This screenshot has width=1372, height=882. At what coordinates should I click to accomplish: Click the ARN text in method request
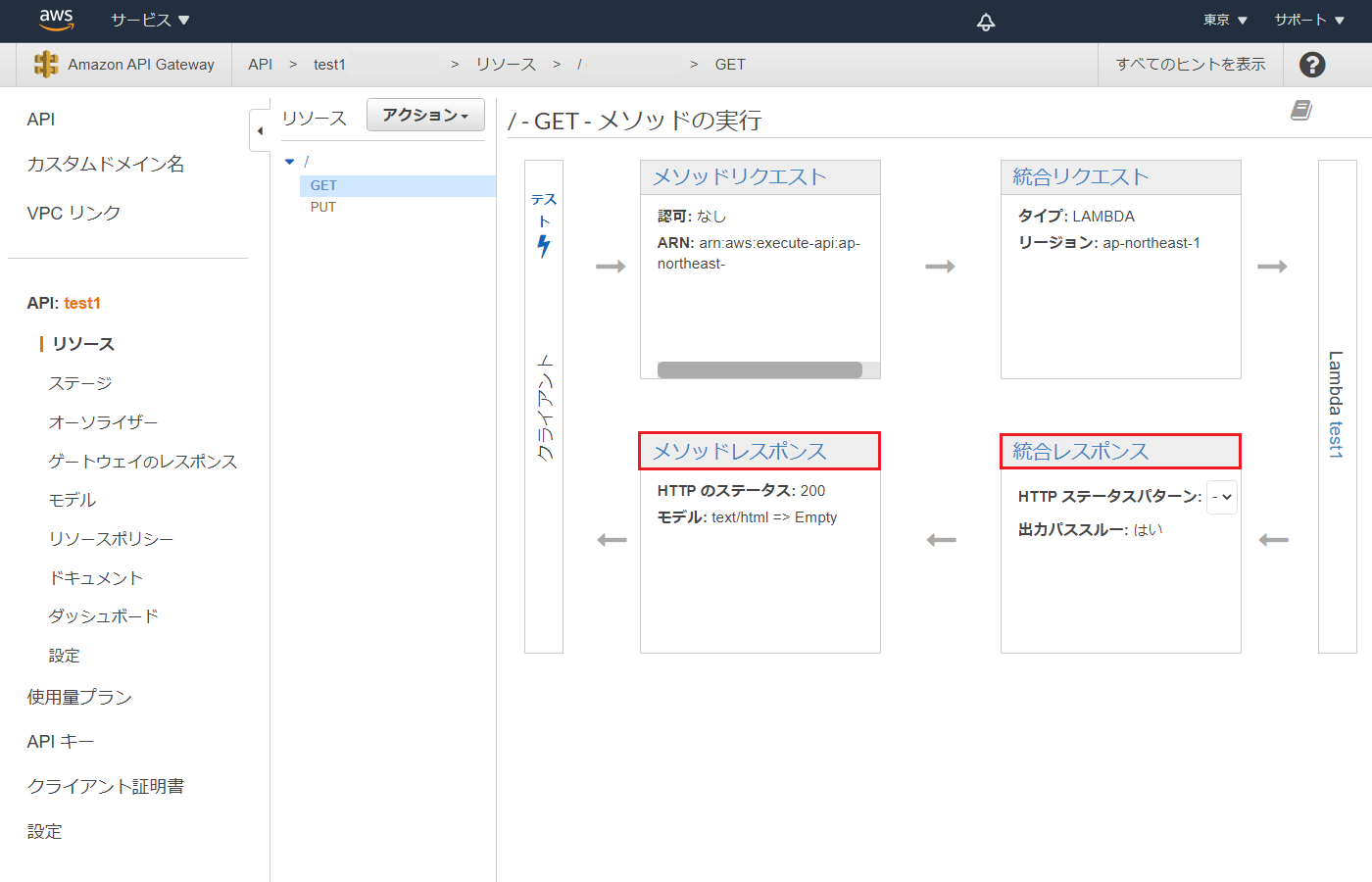pyautogui.click(x=759, y=253)
